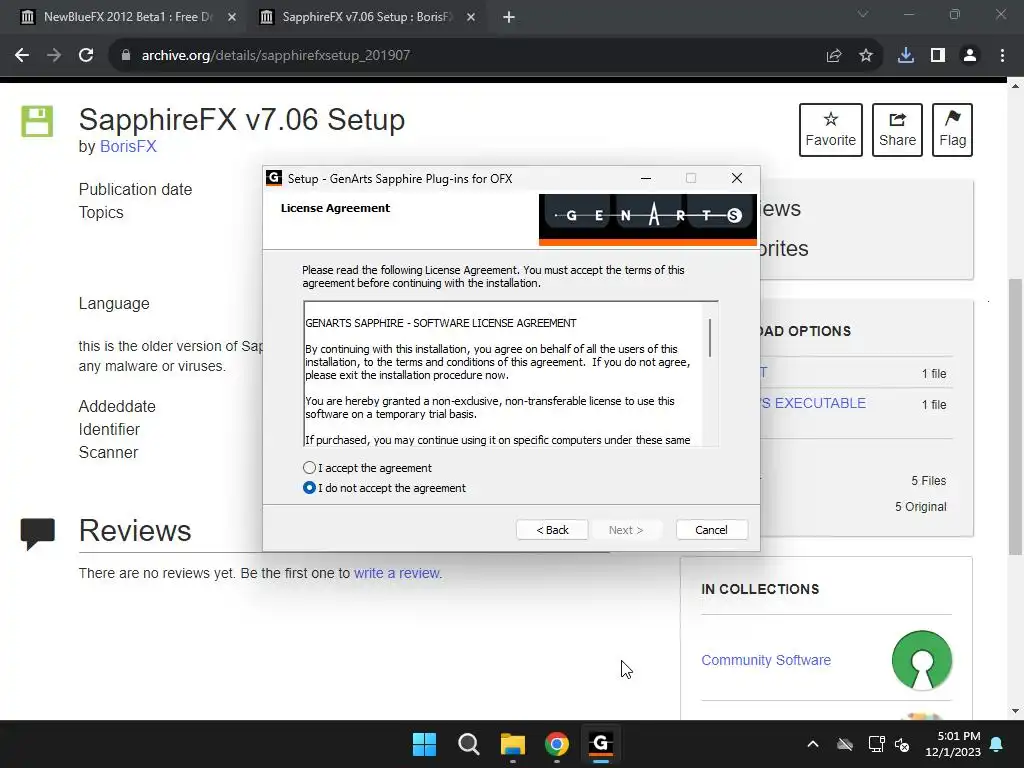Screen dimensions: 1024x768
Task: Open the clock showing 5:01 PM
Action: (953, 744)
